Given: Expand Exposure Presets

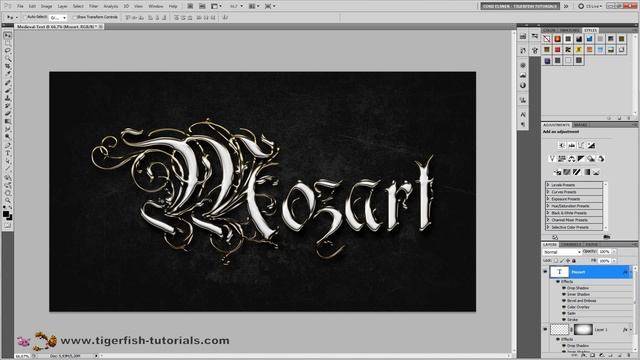Looking at the screenshot, I should [x=548, y=199].
